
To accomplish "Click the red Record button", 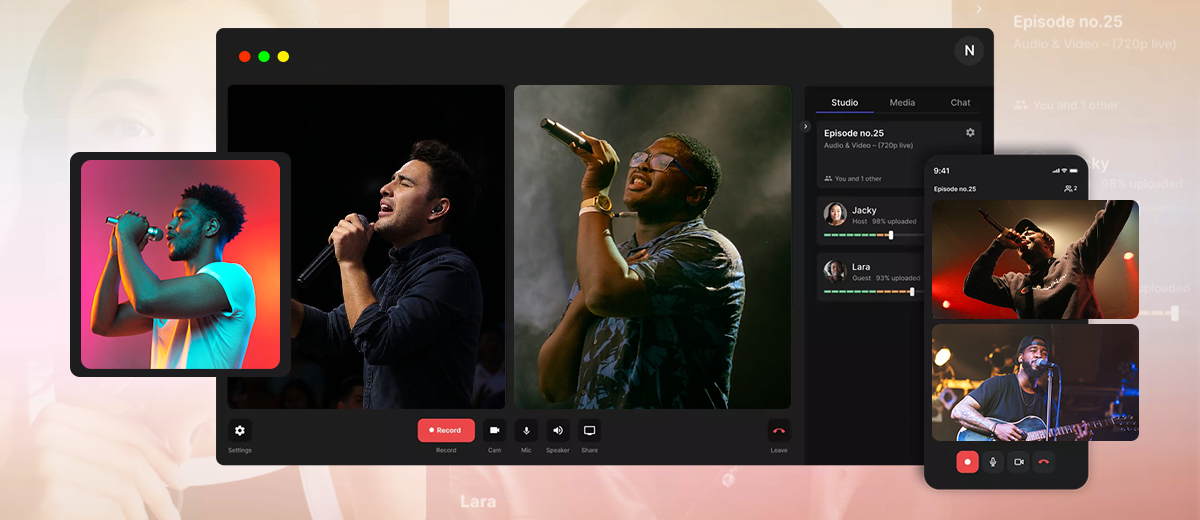I will 446,430.
